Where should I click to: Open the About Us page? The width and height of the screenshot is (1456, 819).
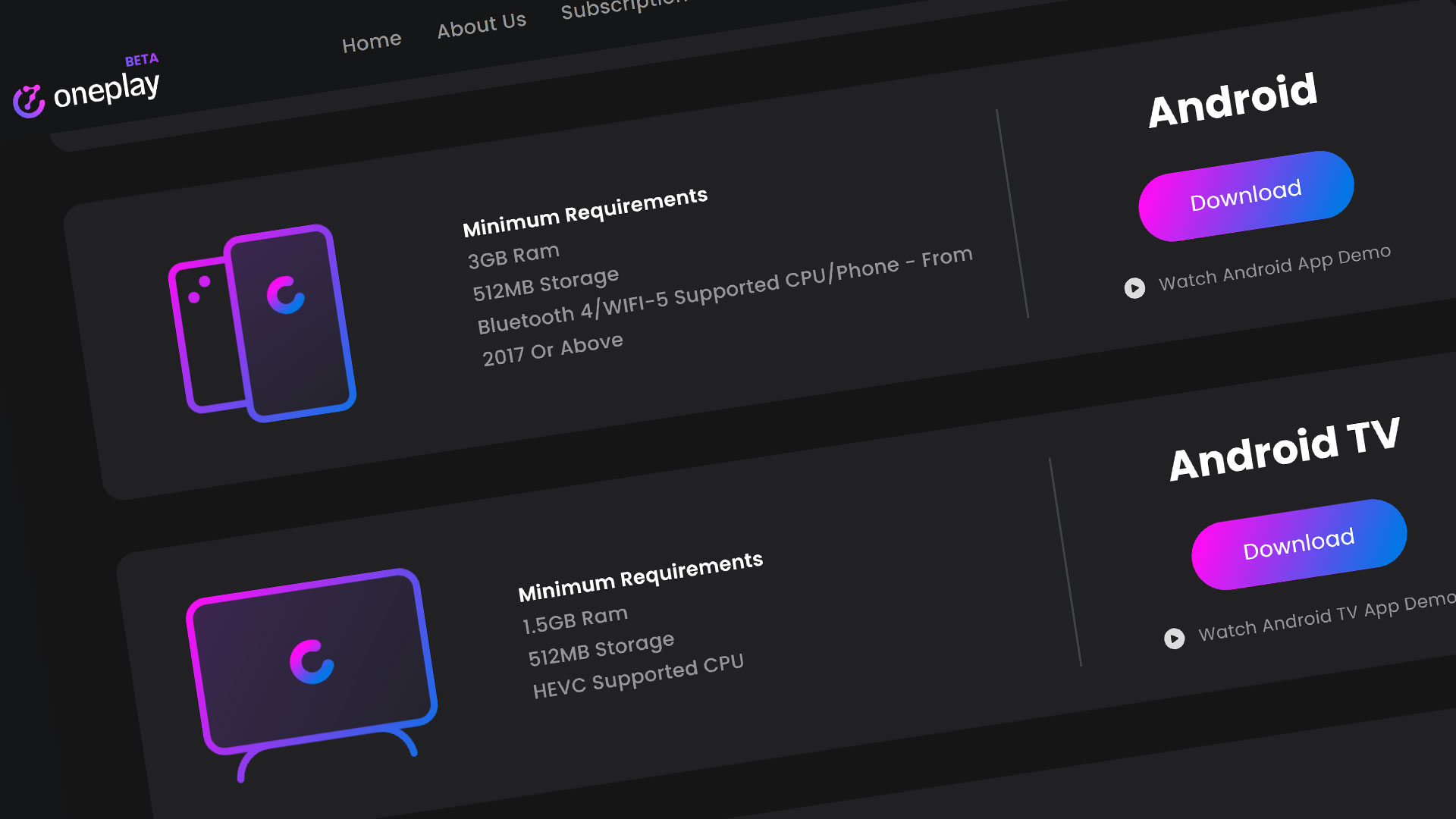[482, 25]
